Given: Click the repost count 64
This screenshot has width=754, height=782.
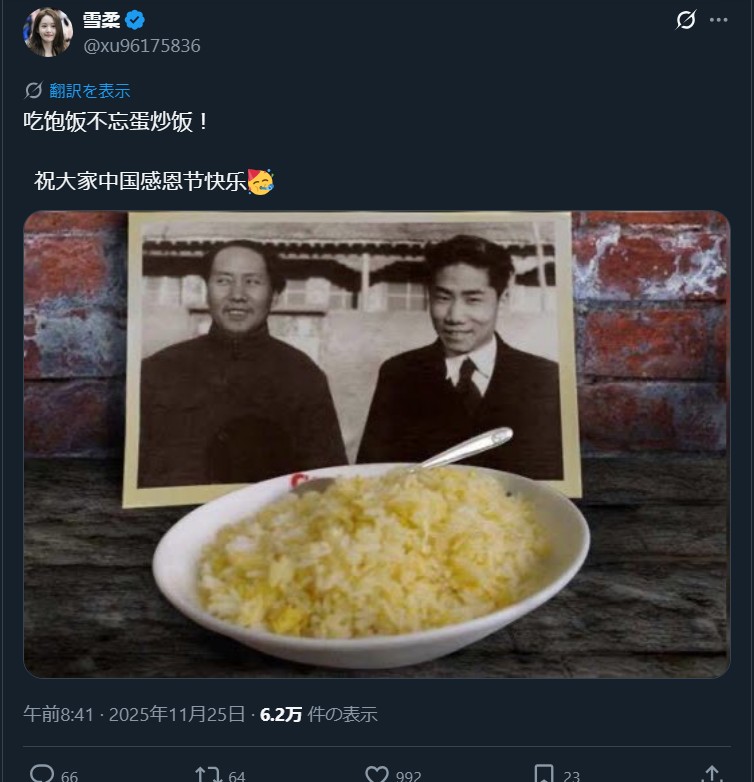Looking at the screenshot, I should (237, 776).
